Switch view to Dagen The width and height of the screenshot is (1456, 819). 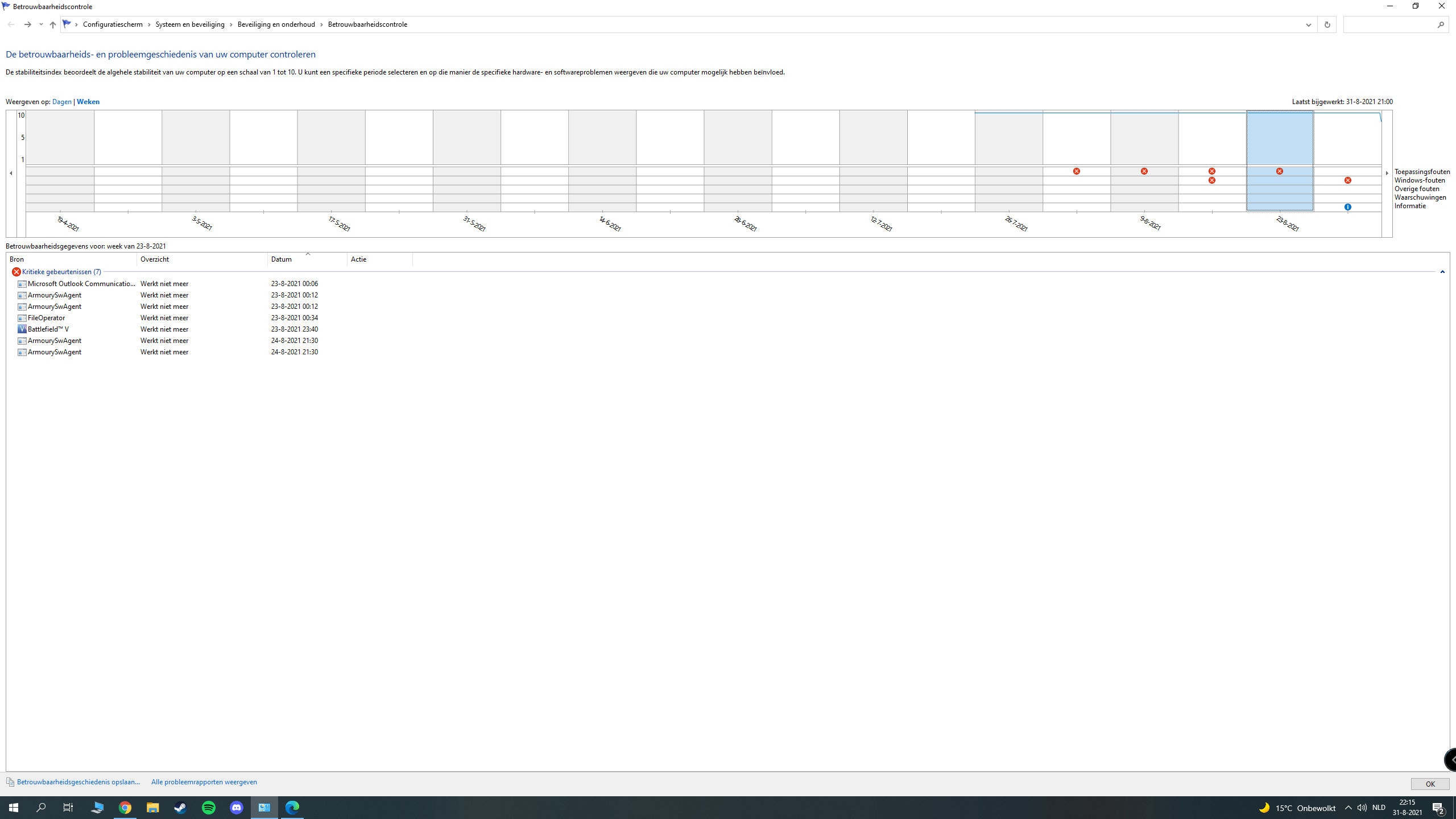(x=62, y=102)
